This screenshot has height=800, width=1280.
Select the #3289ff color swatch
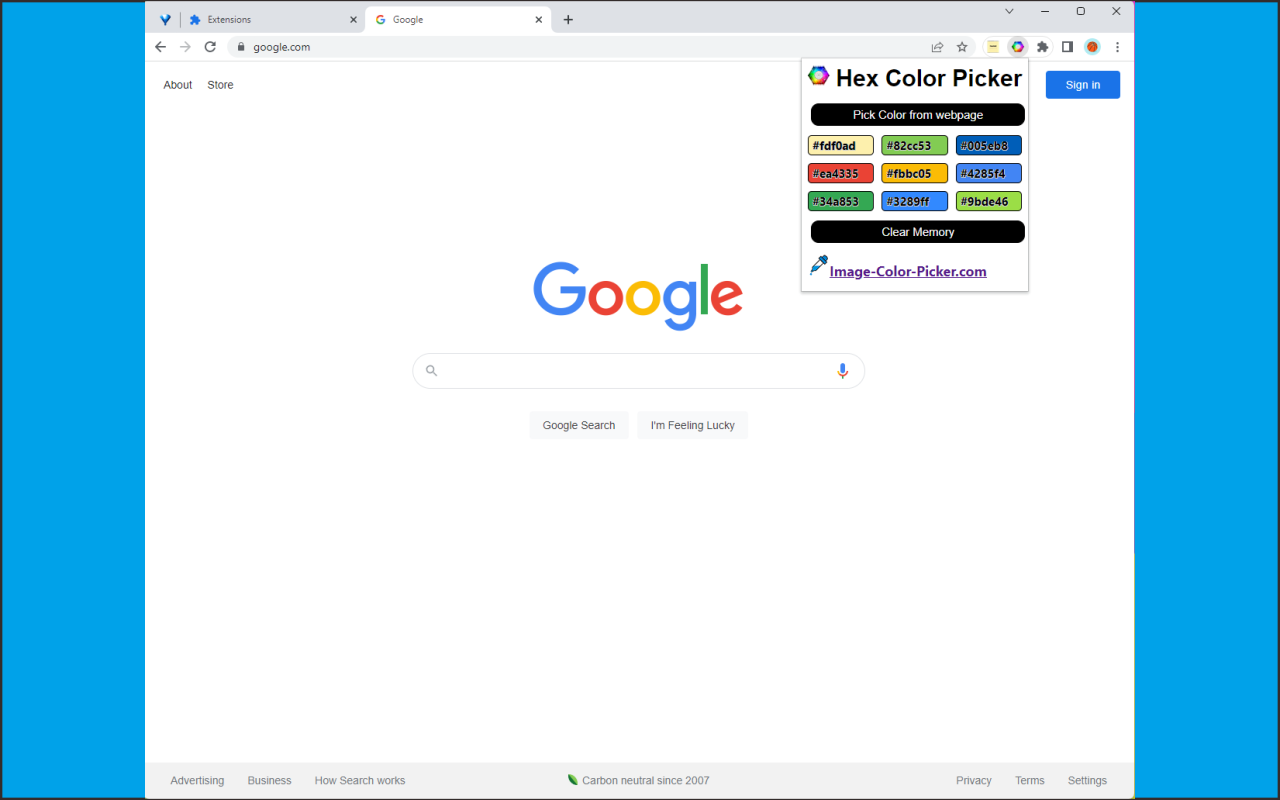click(914, 202)
